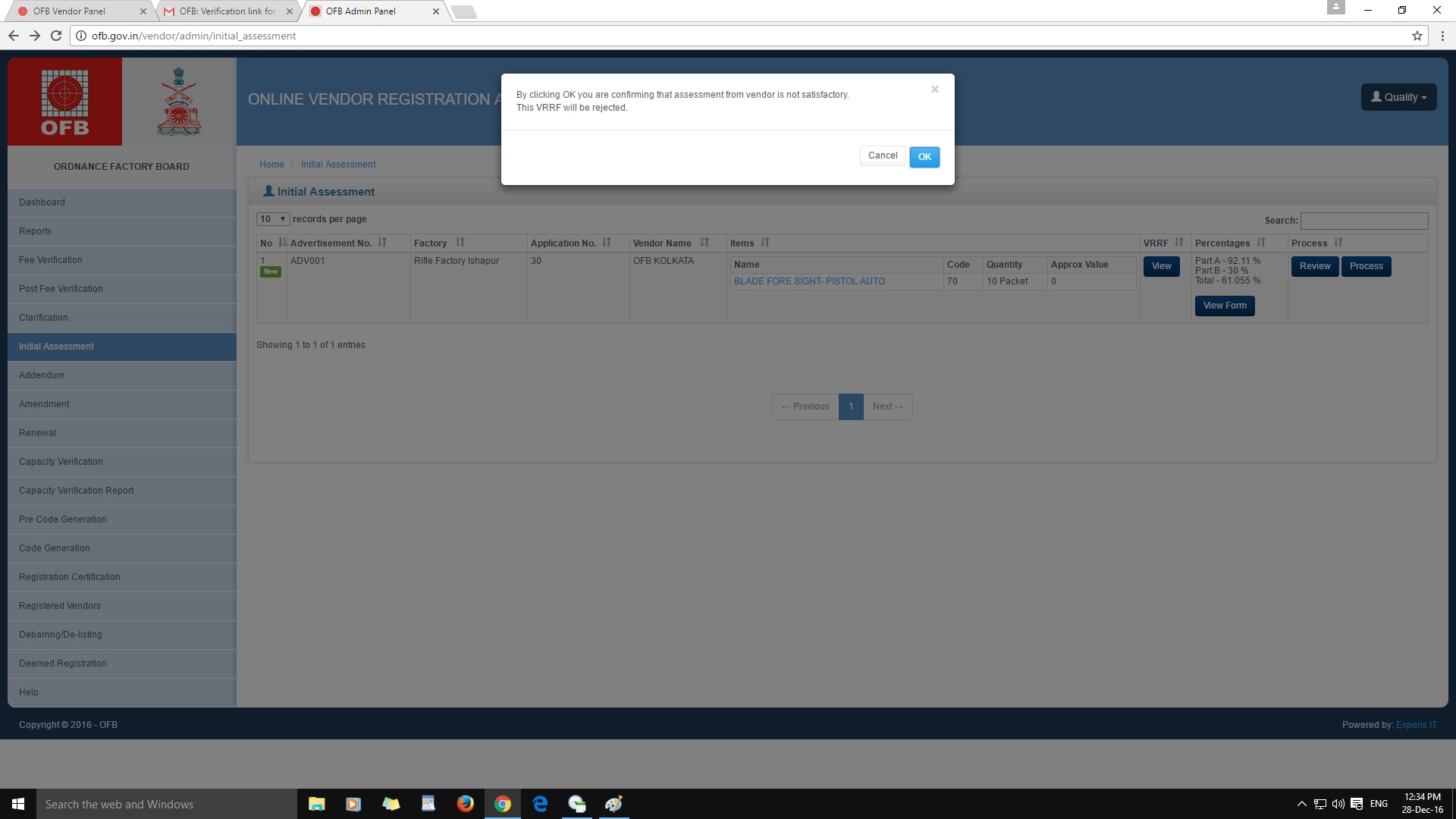Click the OFB logo in the header
The height and width of the screenshot is (819, 1456).
(x=64, y=102)
